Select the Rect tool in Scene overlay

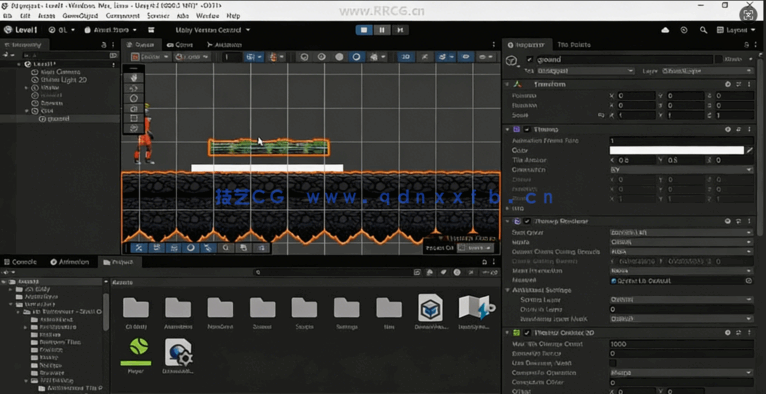click(x=134, y=118)
